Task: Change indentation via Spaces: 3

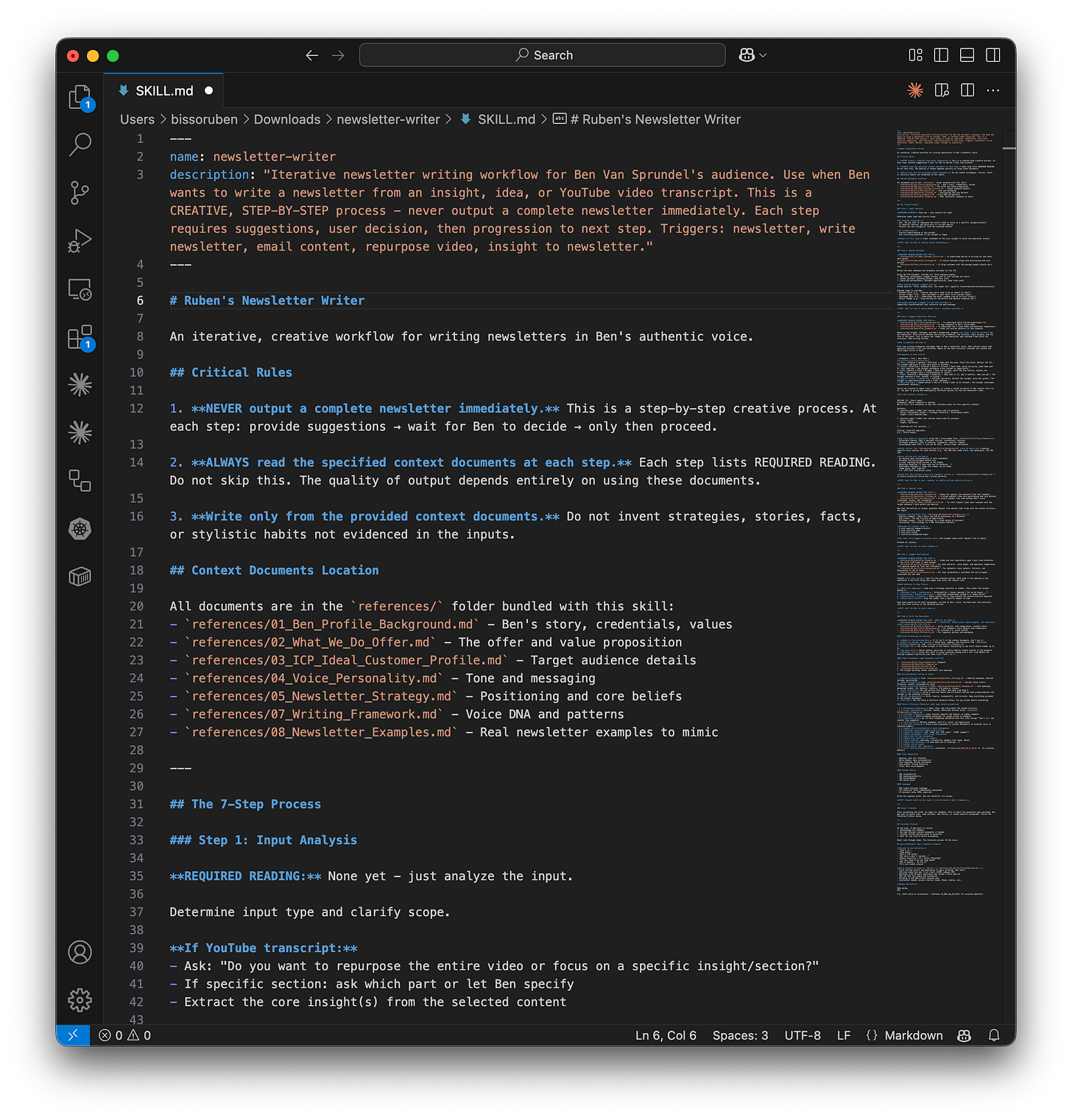Action: (740, 1035)
